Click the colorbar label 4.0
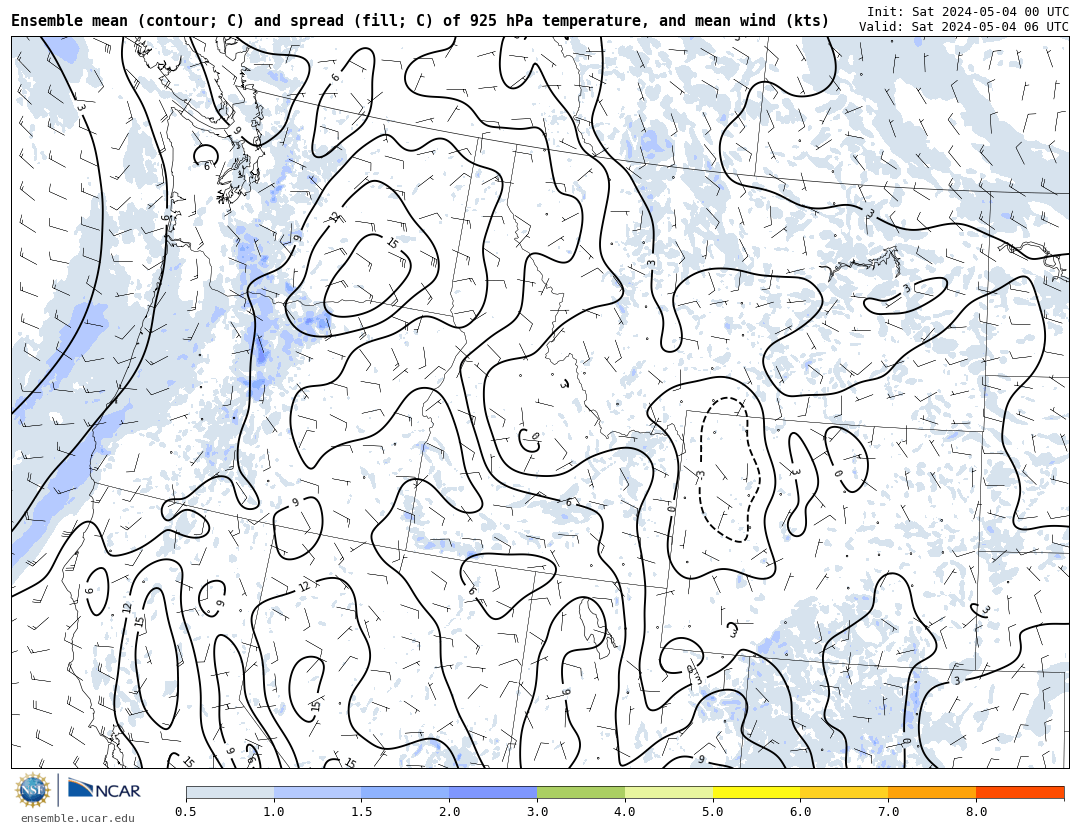This screenshot has height=831, width=1080. pos(625,812)
